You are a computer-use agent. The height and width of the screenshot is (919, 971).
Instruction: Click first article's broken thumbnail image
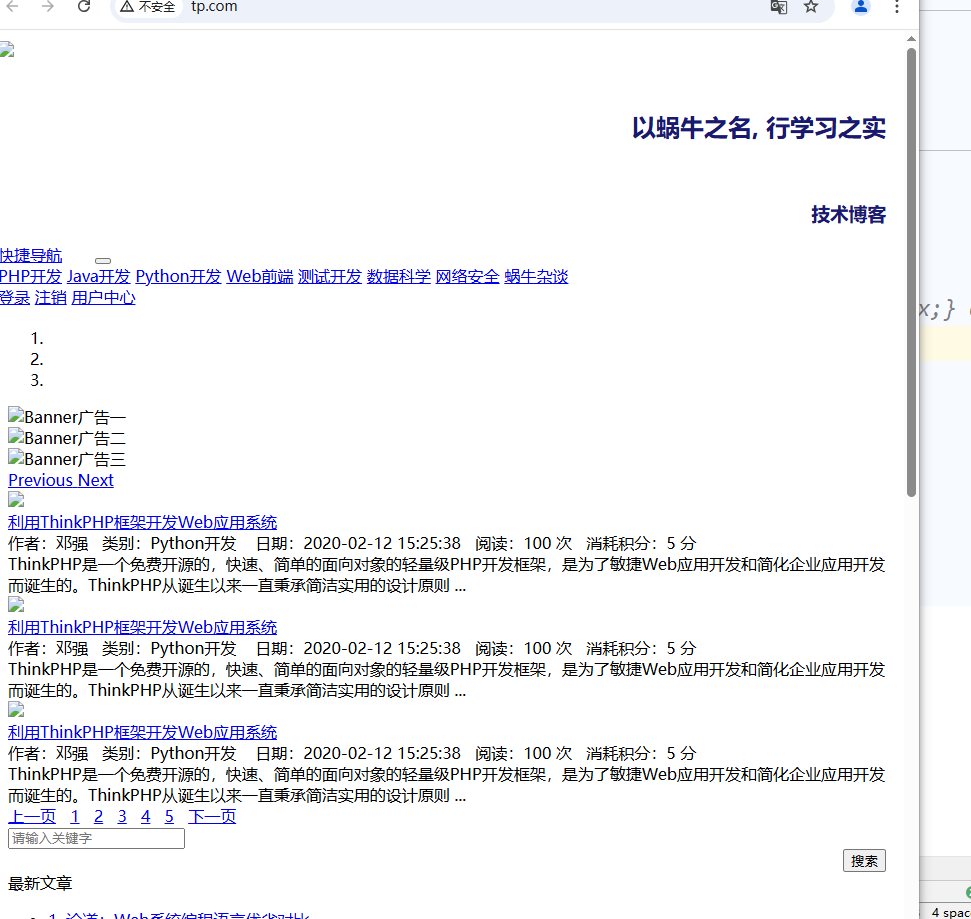click(16, 500)
